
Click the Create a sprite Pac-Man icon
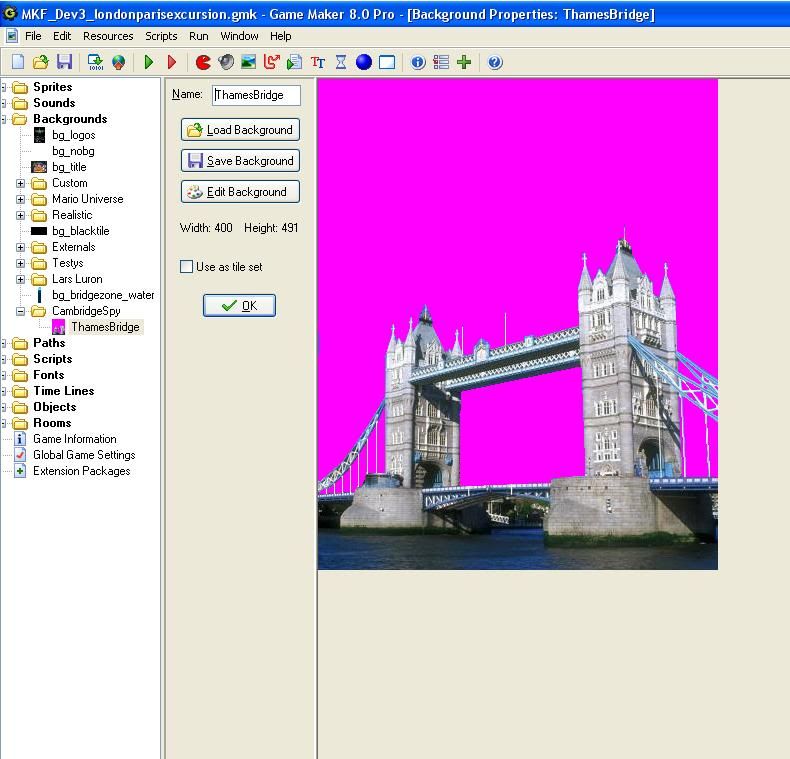[203, 62]
